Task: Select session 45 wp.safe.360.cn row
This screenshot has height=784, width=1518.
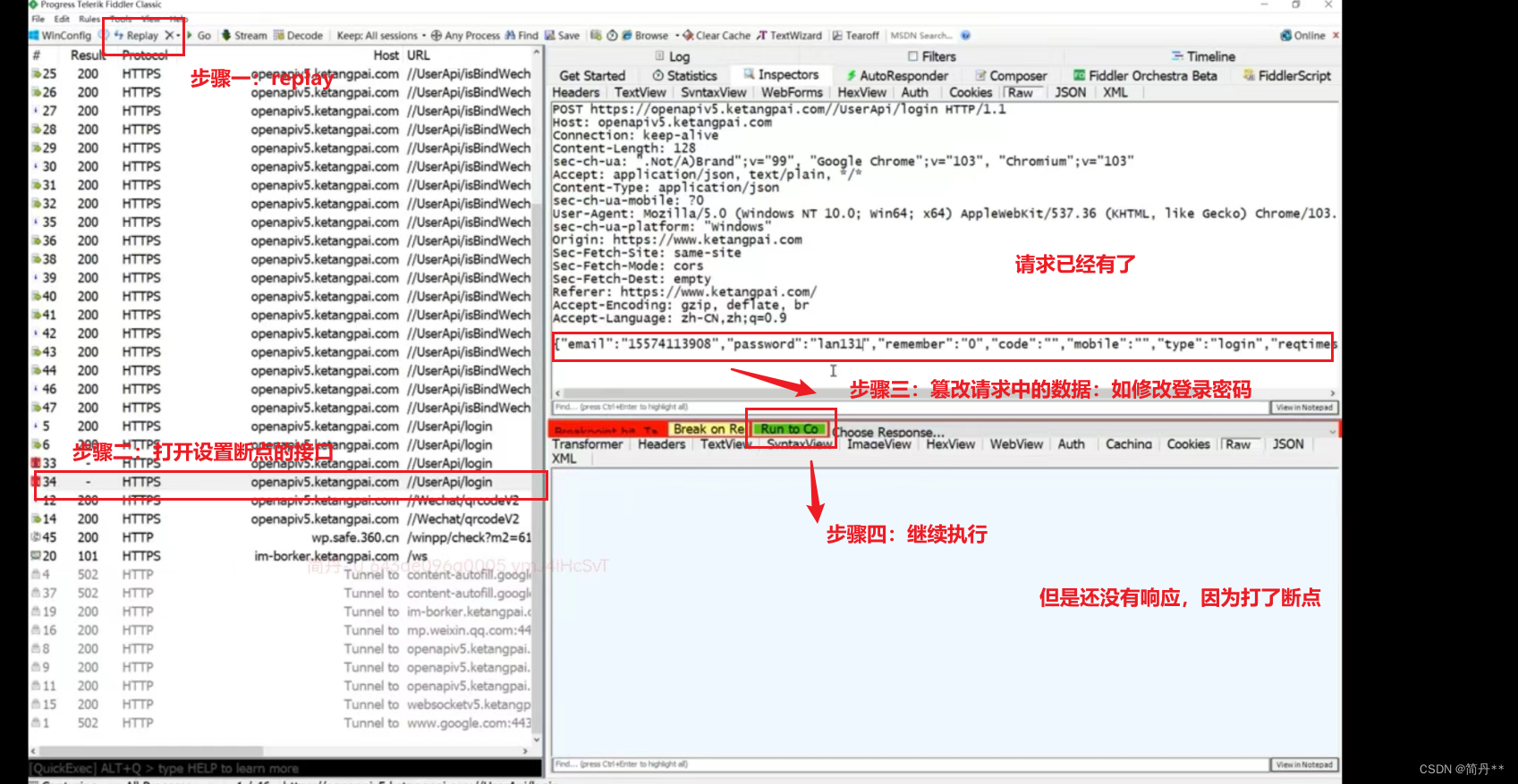Action: tap(280, 537)
